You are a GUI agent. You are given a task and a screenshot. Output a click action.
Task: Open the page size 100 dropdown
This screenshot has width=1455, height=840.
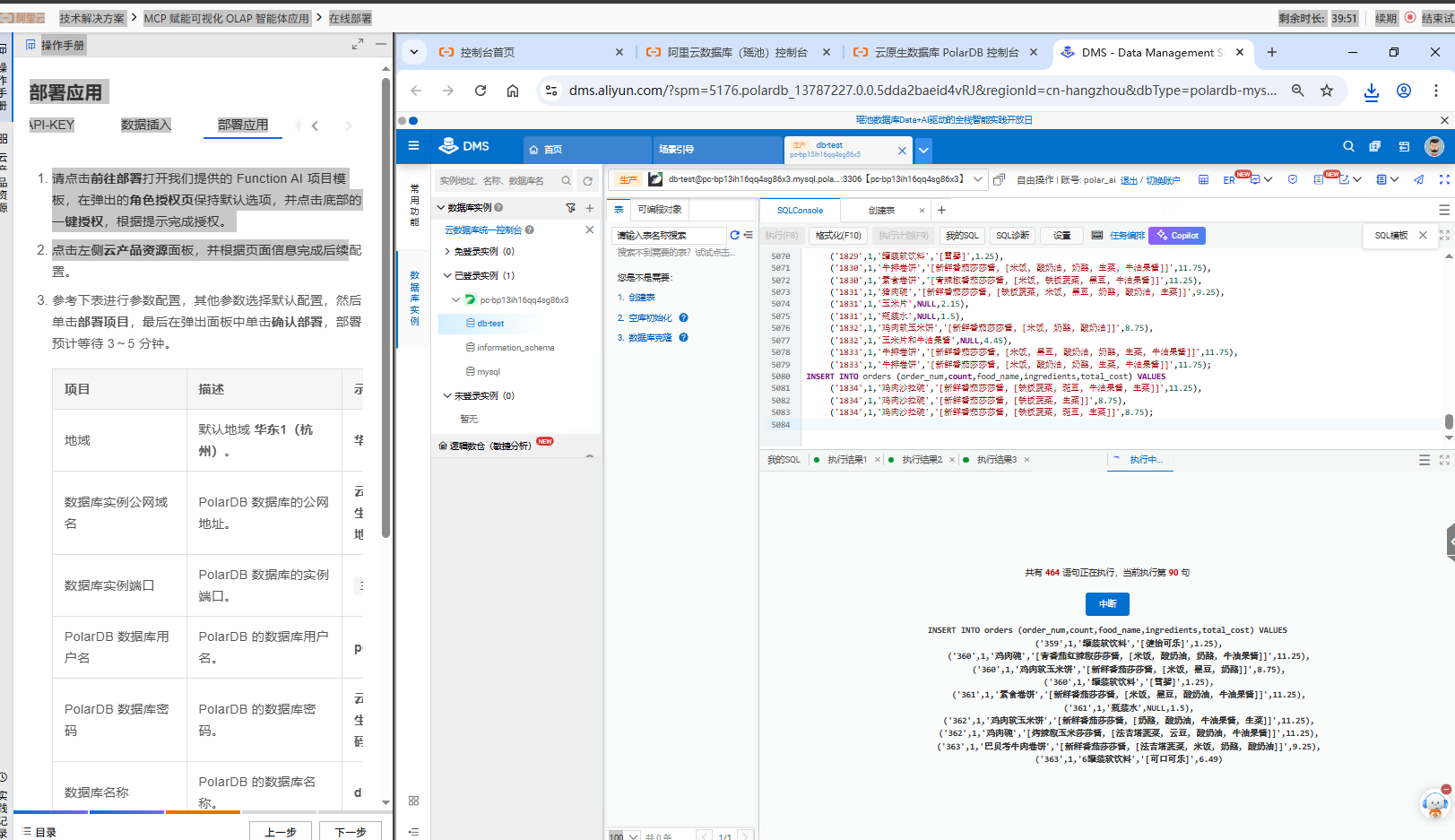pyautogui.click(x=624, y=836)
